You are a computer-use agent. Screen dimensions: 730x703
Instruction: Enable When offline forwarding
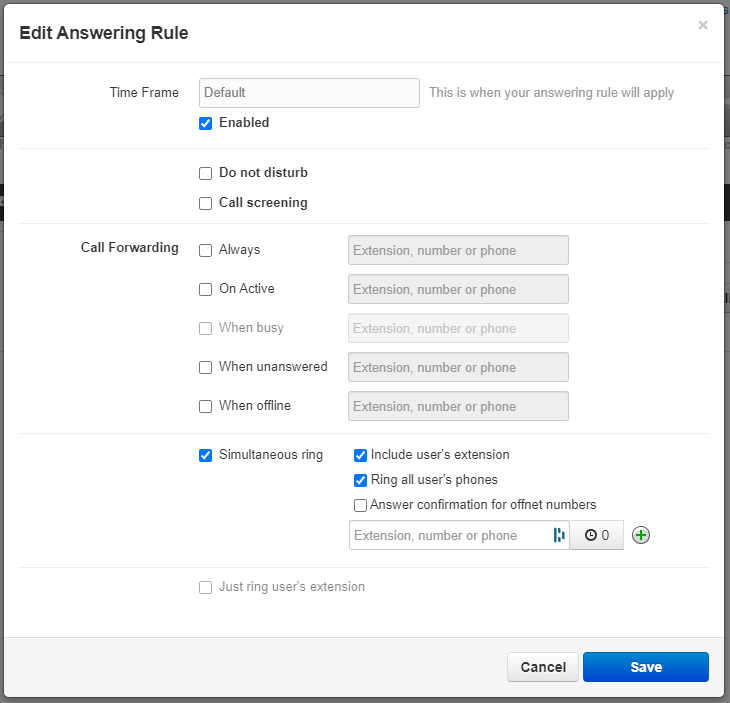(x=205, y=406)
